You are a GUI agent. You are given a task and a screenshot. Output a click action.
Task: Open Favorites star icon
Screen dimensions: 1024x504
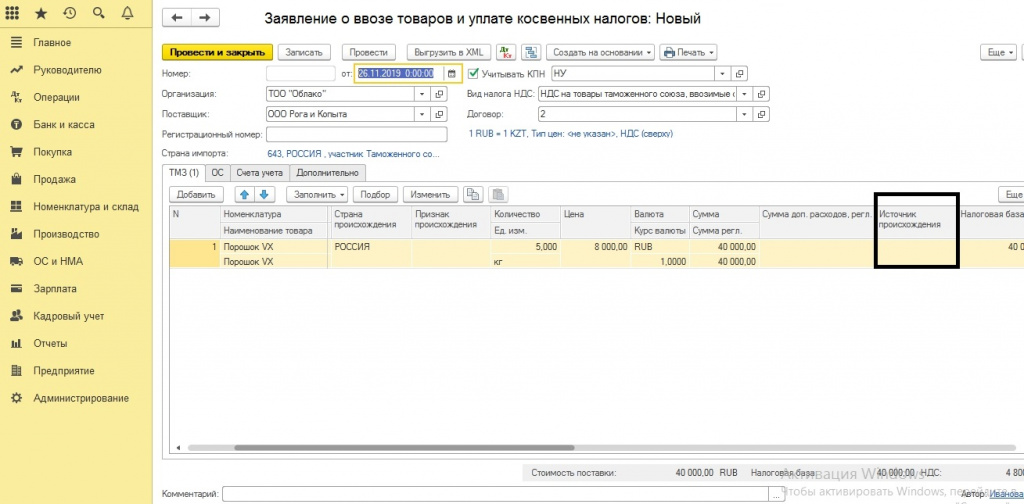(40, 13)
